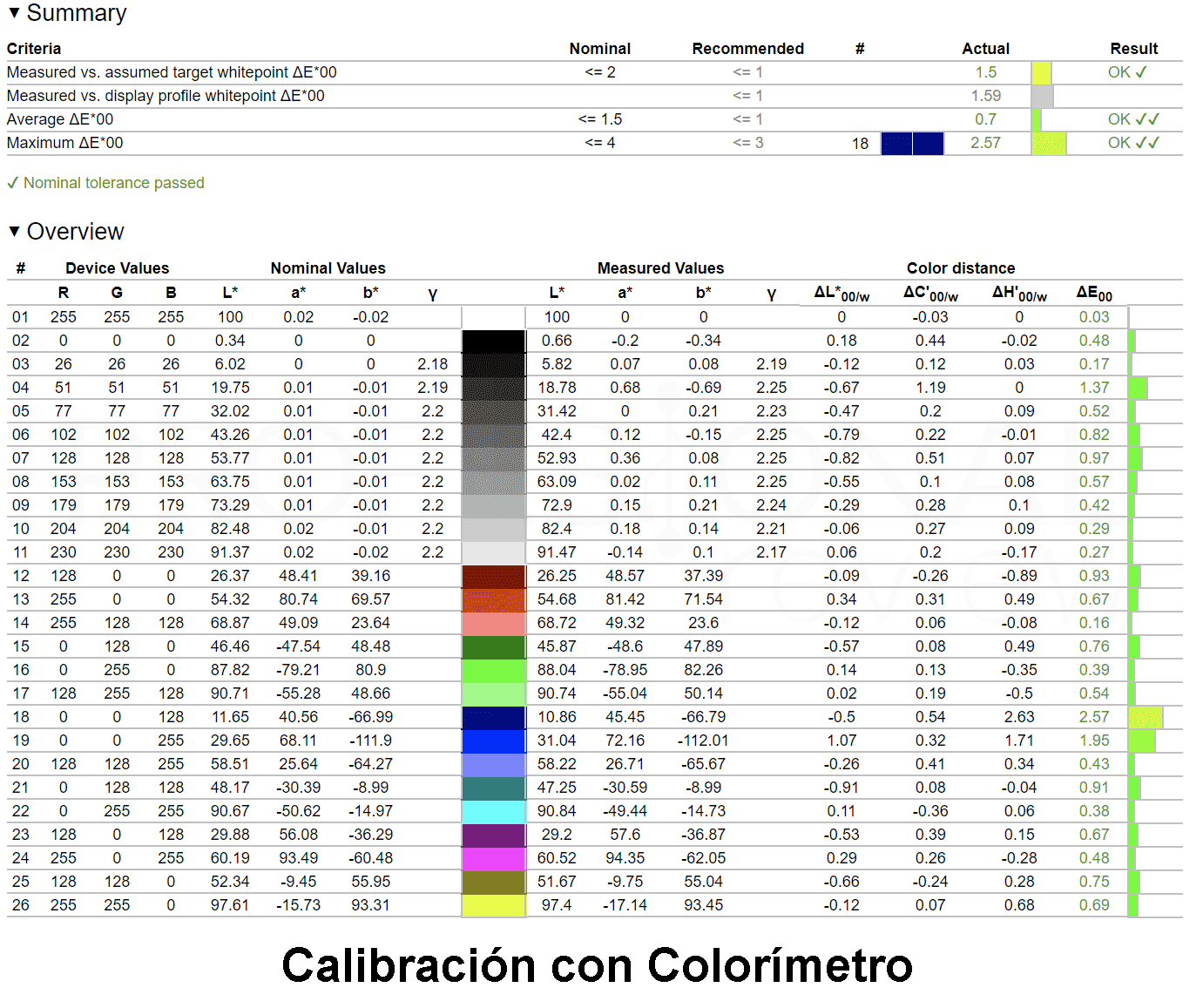Click pure blue swatch in row 19
Screen dimensions: 1203x1008
[493, 741]
